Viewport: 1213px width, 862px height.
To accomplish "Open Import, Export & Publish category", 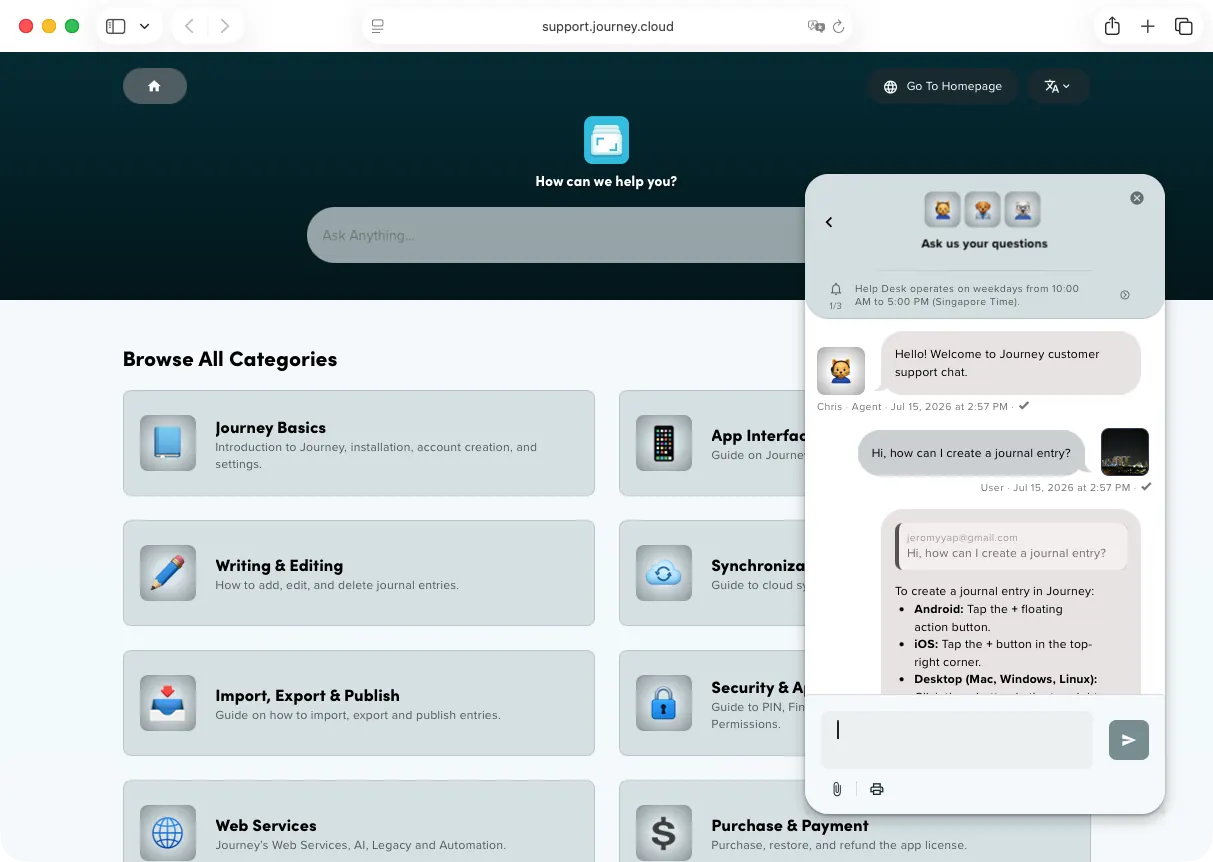I will [x=359, y=703].
